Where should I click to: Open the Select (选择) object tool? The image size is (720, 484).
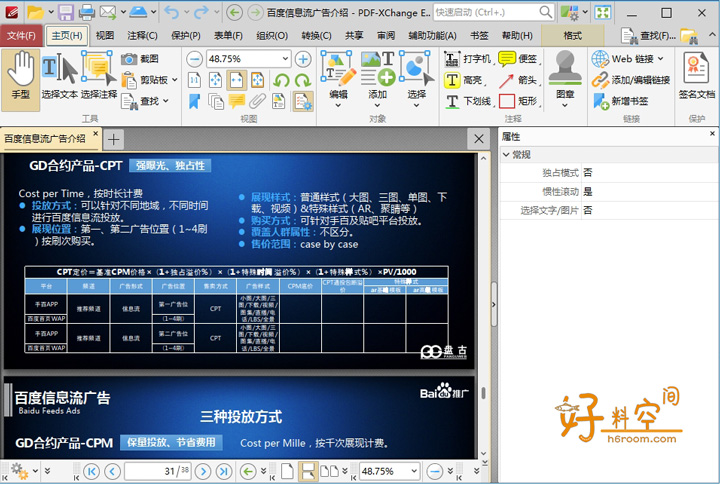coord(416,80)
